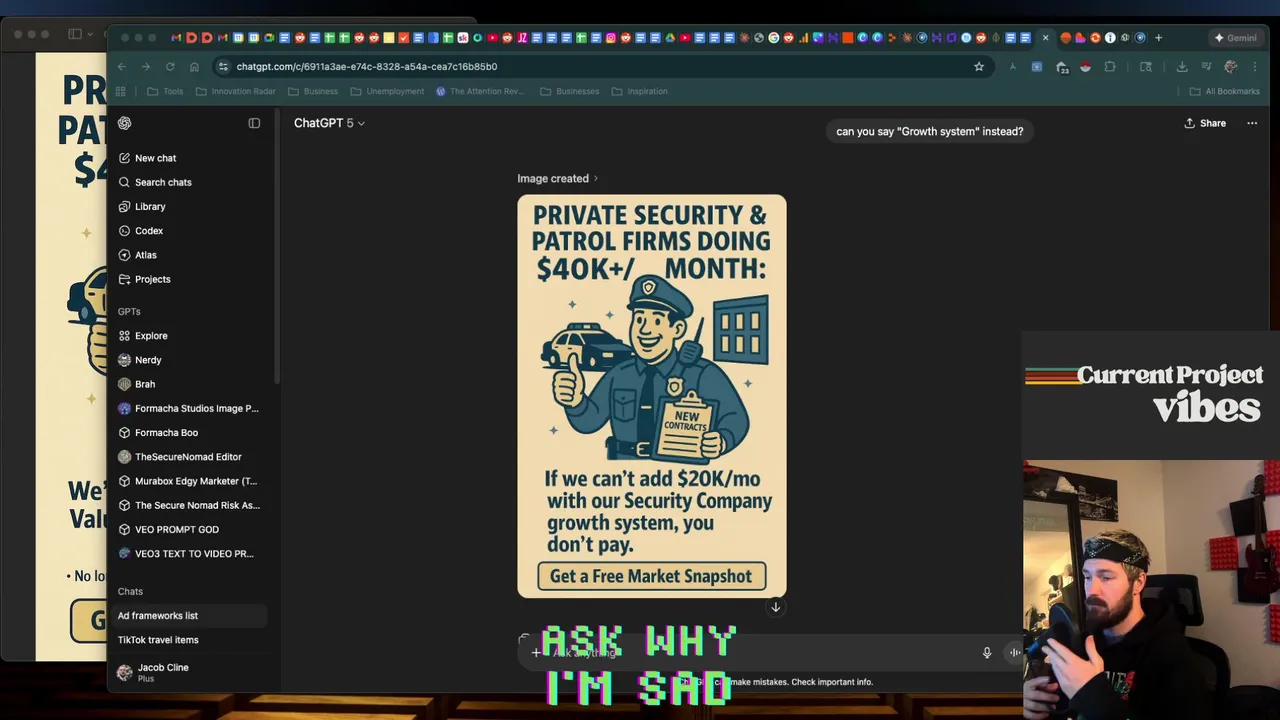
Task: Open the Business bookmarks folder
Action: tap(313, 91)
